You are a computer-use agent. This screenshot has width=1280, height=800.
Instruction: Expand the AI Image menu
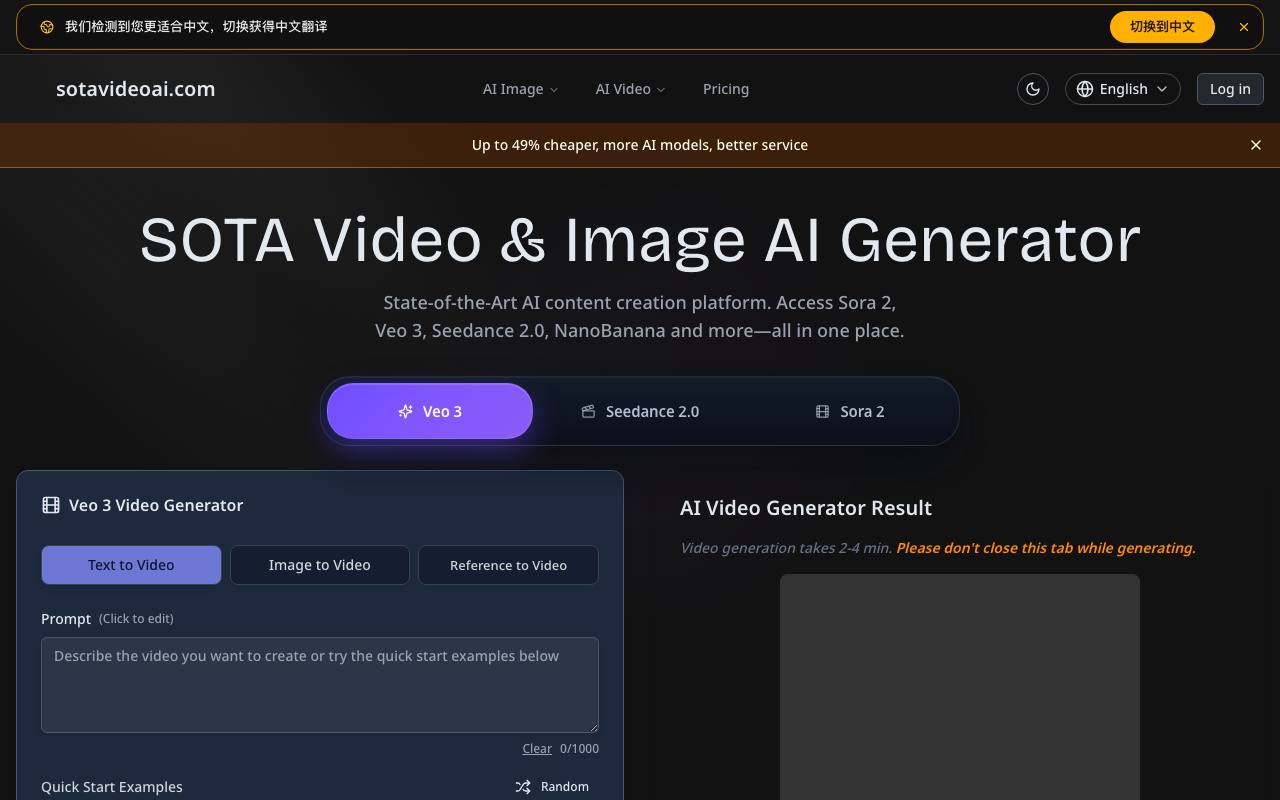tap(520, 89)
